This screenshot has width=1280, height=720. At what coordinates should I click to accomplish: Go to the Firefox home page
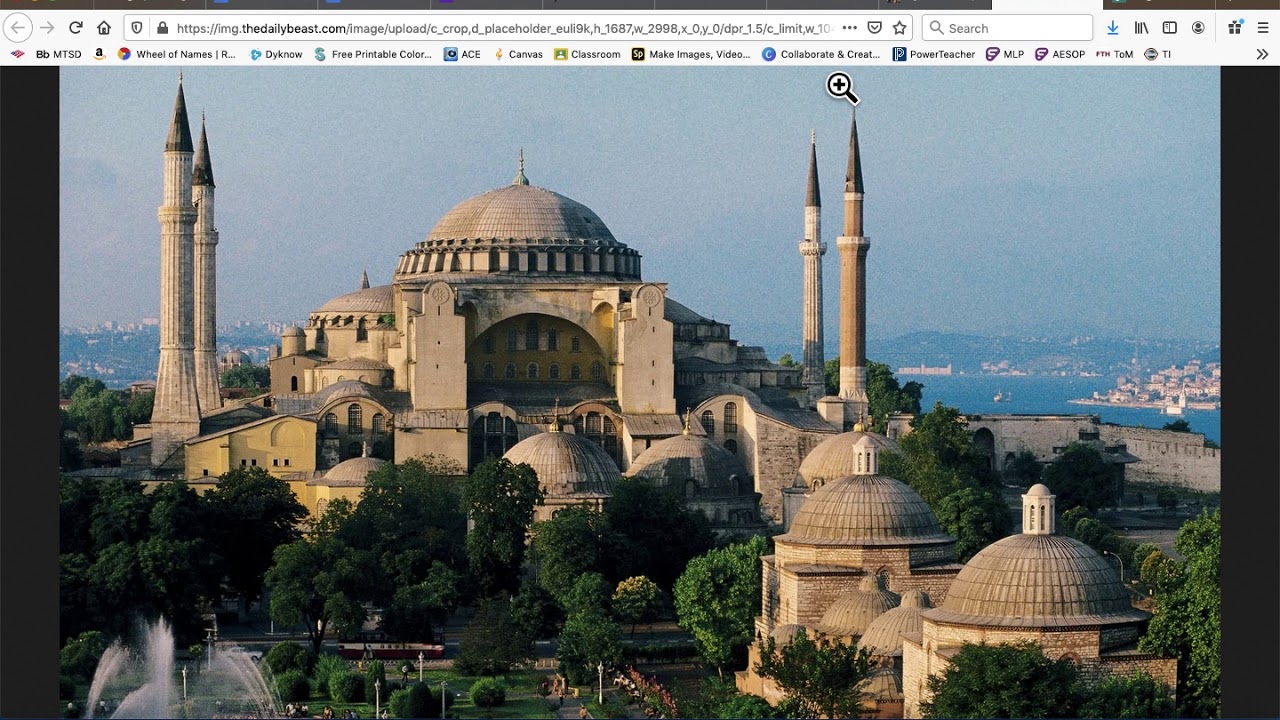104,28
